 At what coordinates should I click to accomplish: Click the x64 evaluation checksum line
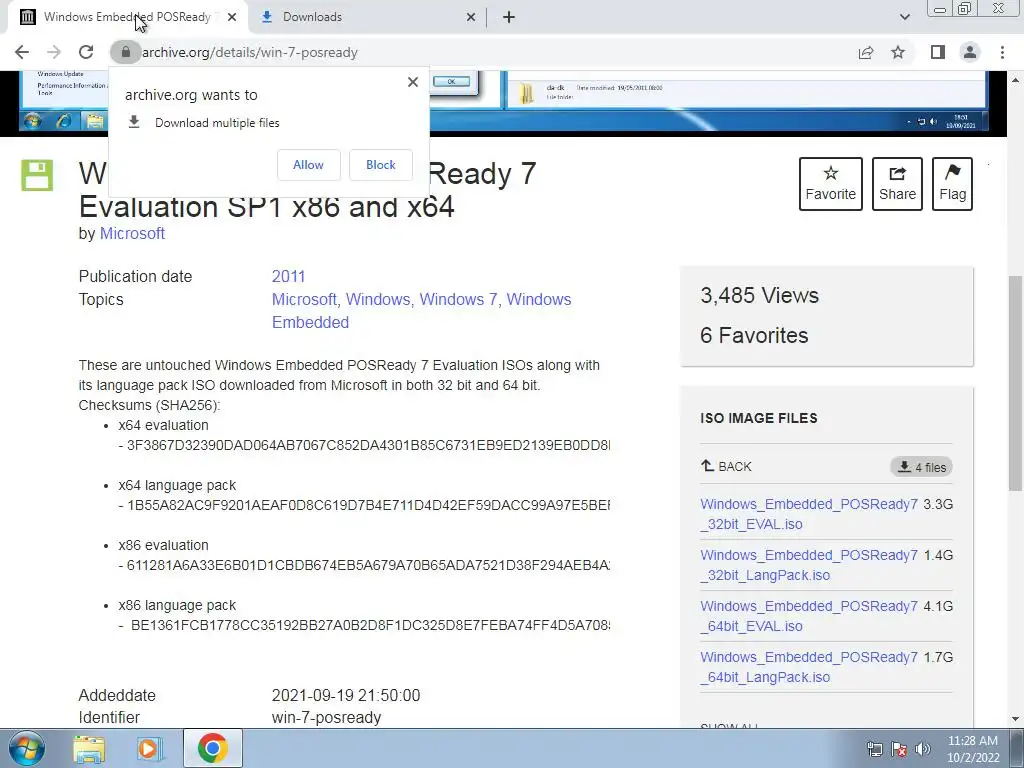tap(364, 445)
